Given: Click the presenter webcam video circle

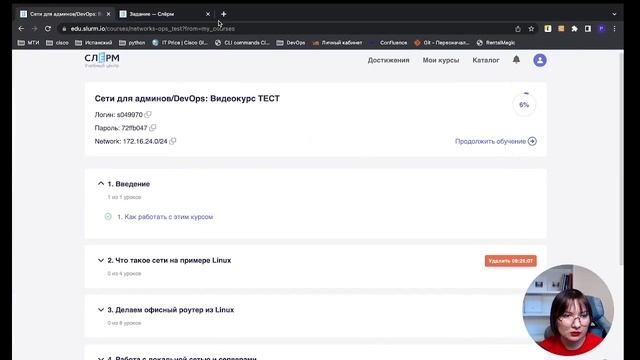Looking at the screenshot, I should coord(568,310).
